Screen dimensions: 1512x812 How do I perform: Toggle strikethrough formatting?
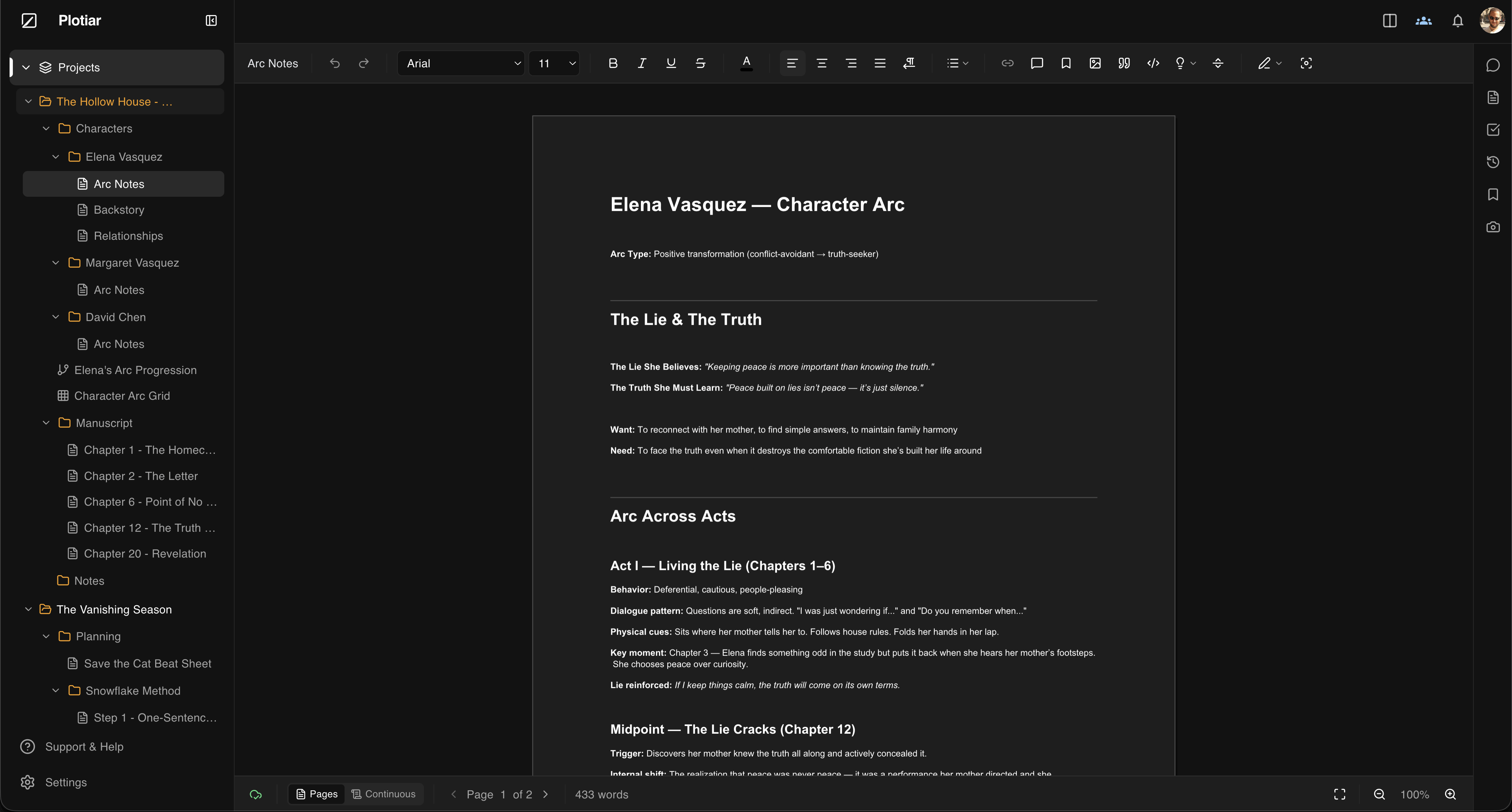[x=700, y=63]
